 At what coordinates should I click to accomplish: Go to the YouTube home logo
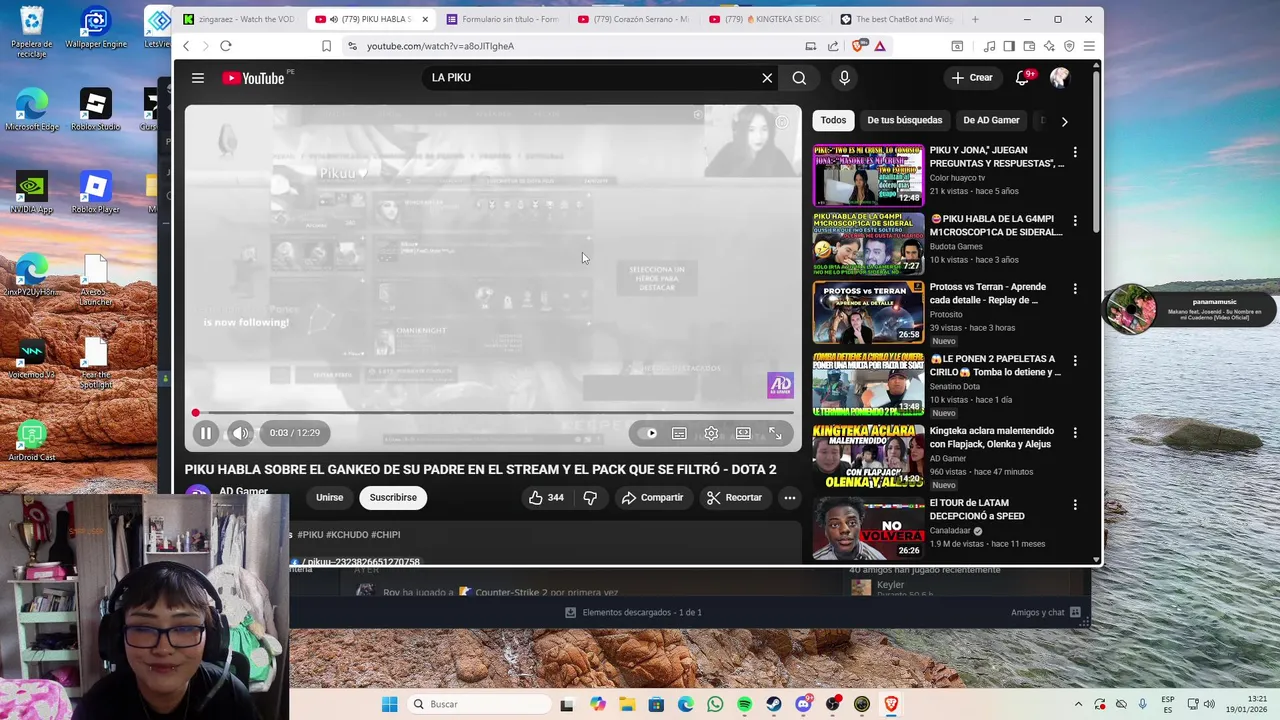(x=254, y=78)
